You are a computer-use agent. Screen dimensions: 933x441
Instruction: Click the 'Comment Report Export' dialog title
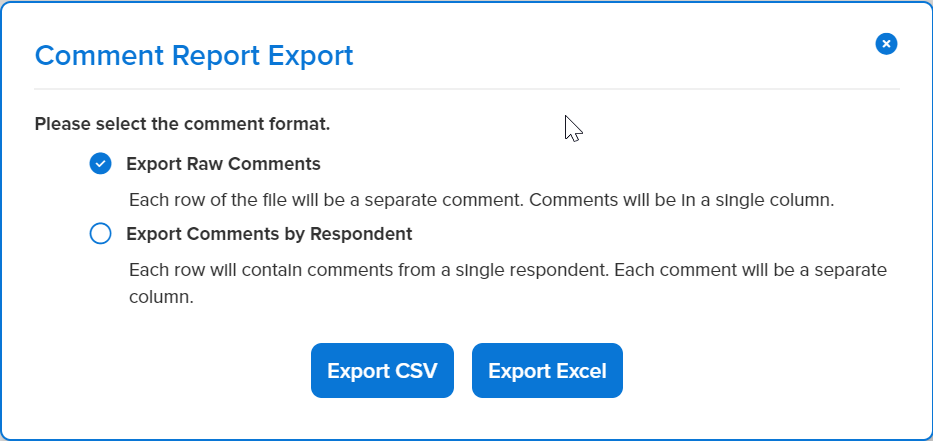pyautogui.click(x=194, y=55)
